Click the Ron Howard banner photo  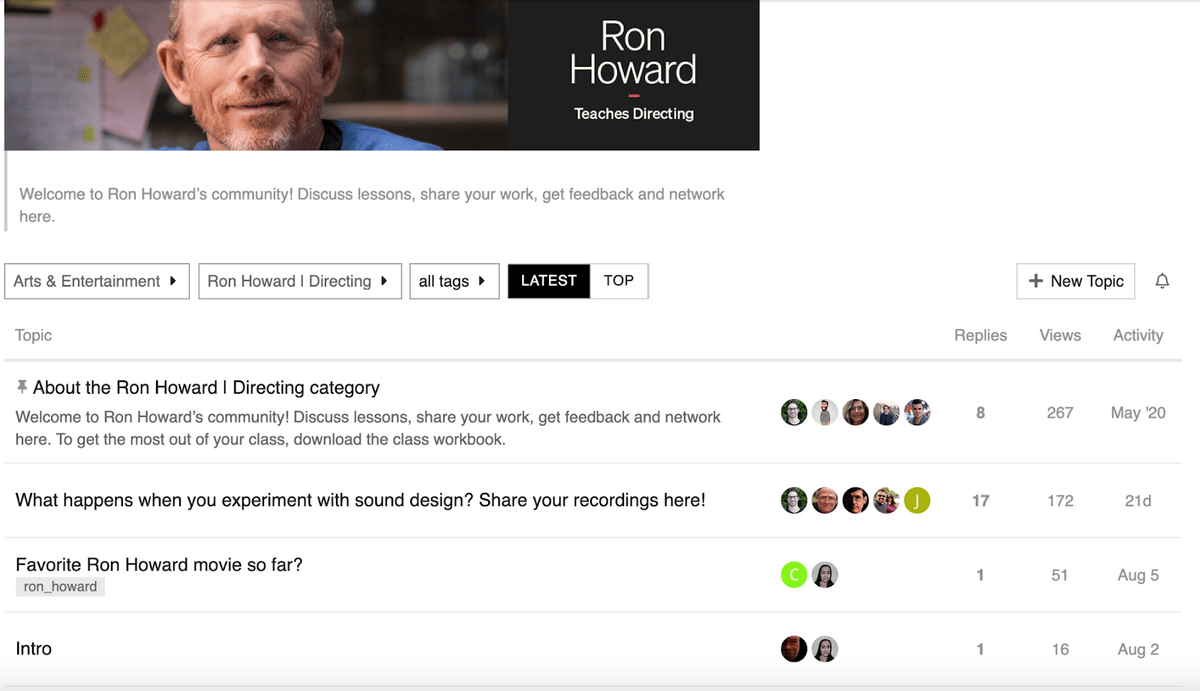click(256, 75)
